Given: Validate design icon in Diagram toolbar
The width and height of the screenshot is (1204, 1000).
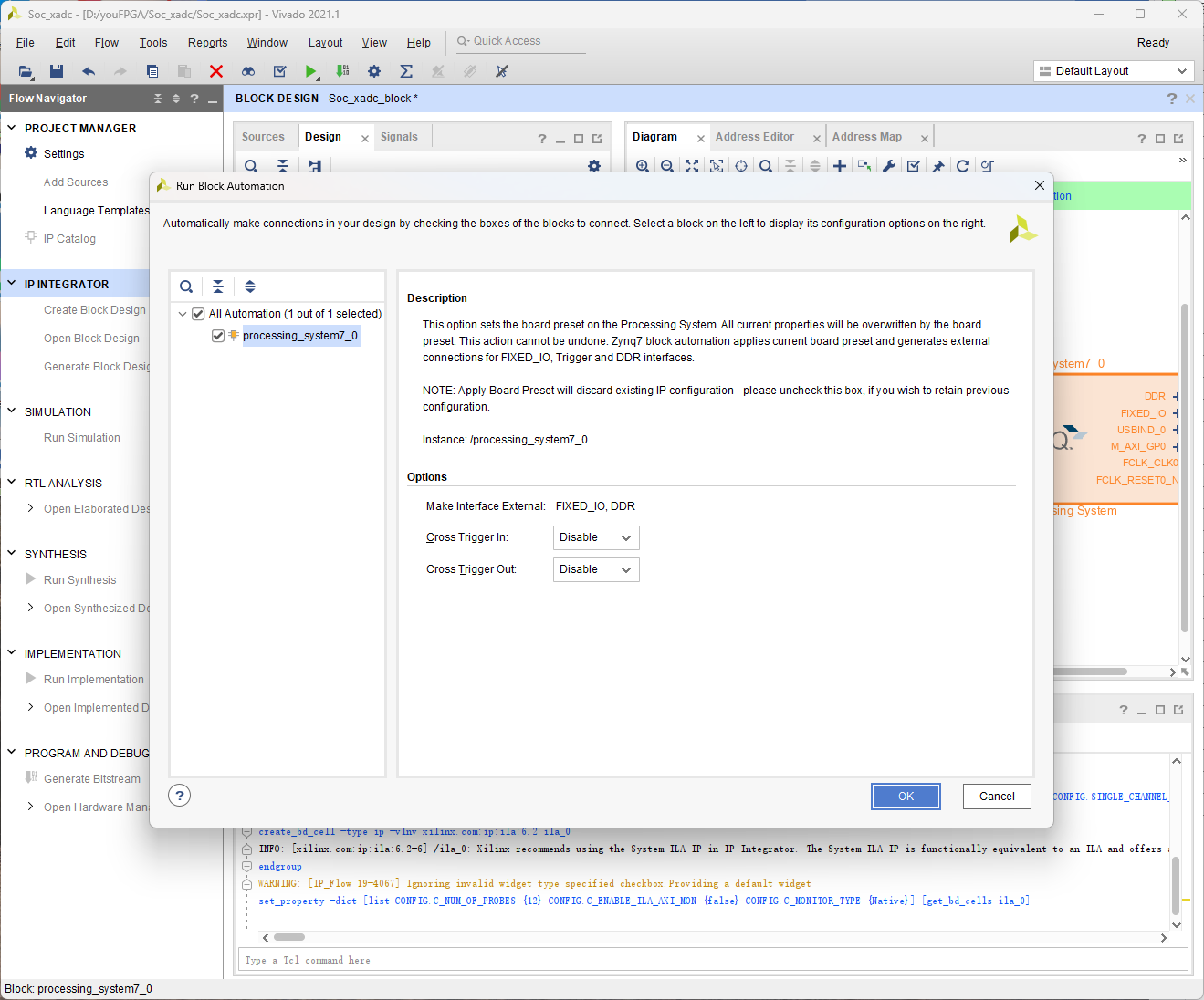Looking at the screenshot, I should coord(914,166).
